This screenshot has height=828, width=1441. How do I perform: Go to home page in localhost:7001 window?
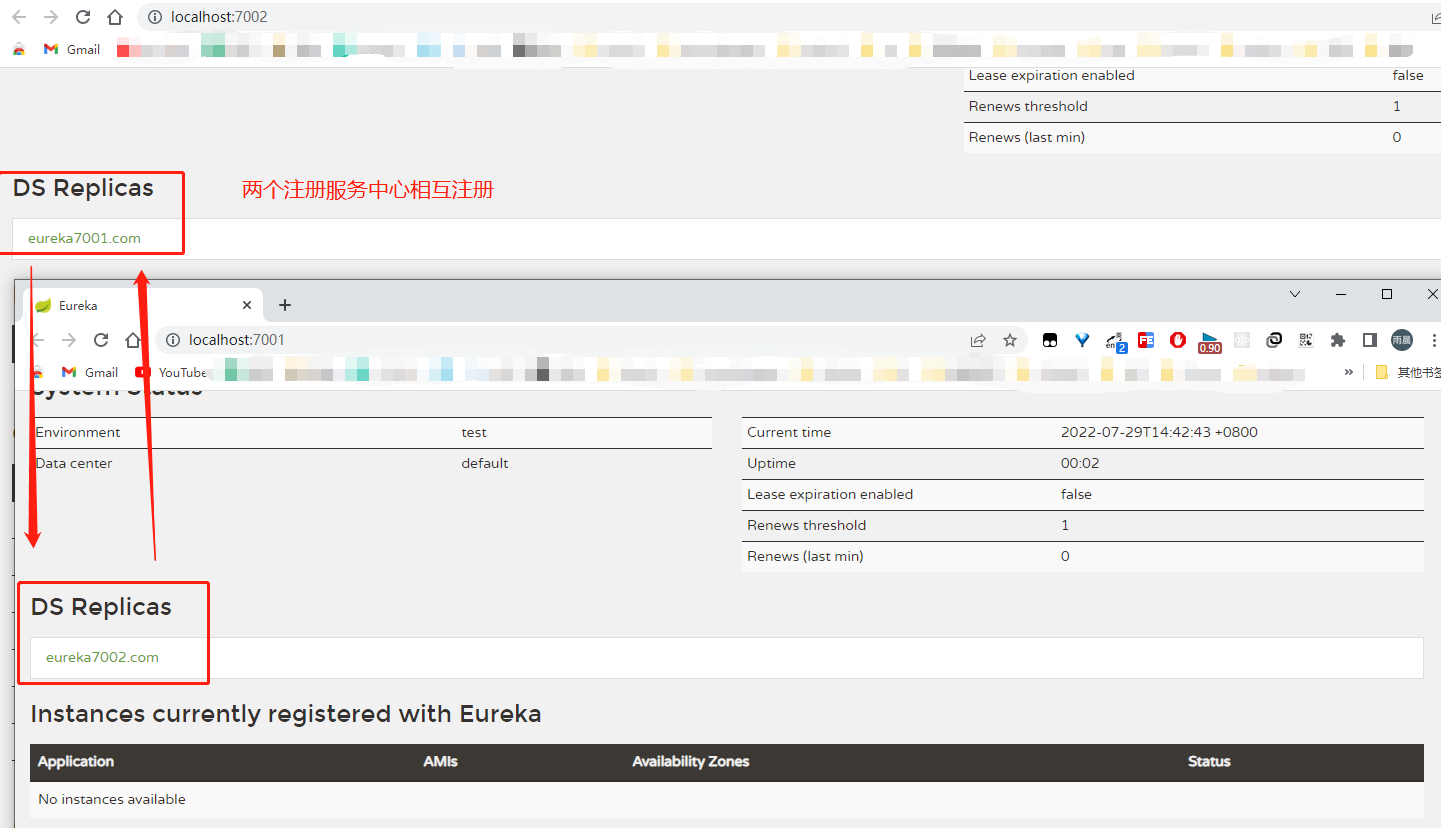pyautogui.click(x=133, y=340)
